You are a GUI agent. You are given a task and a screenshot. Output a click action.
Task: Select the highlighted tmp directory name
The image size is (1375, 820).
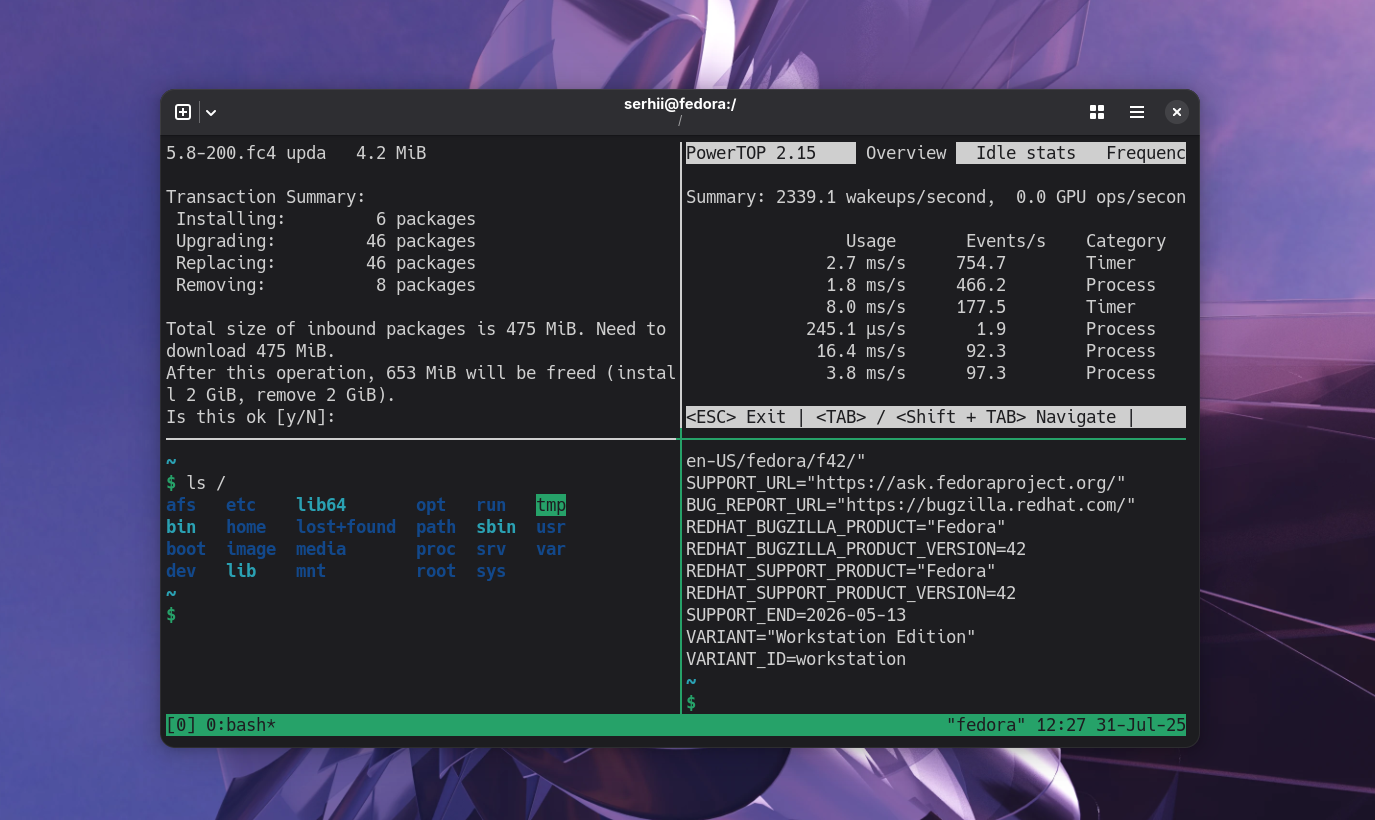coord(550,505)
